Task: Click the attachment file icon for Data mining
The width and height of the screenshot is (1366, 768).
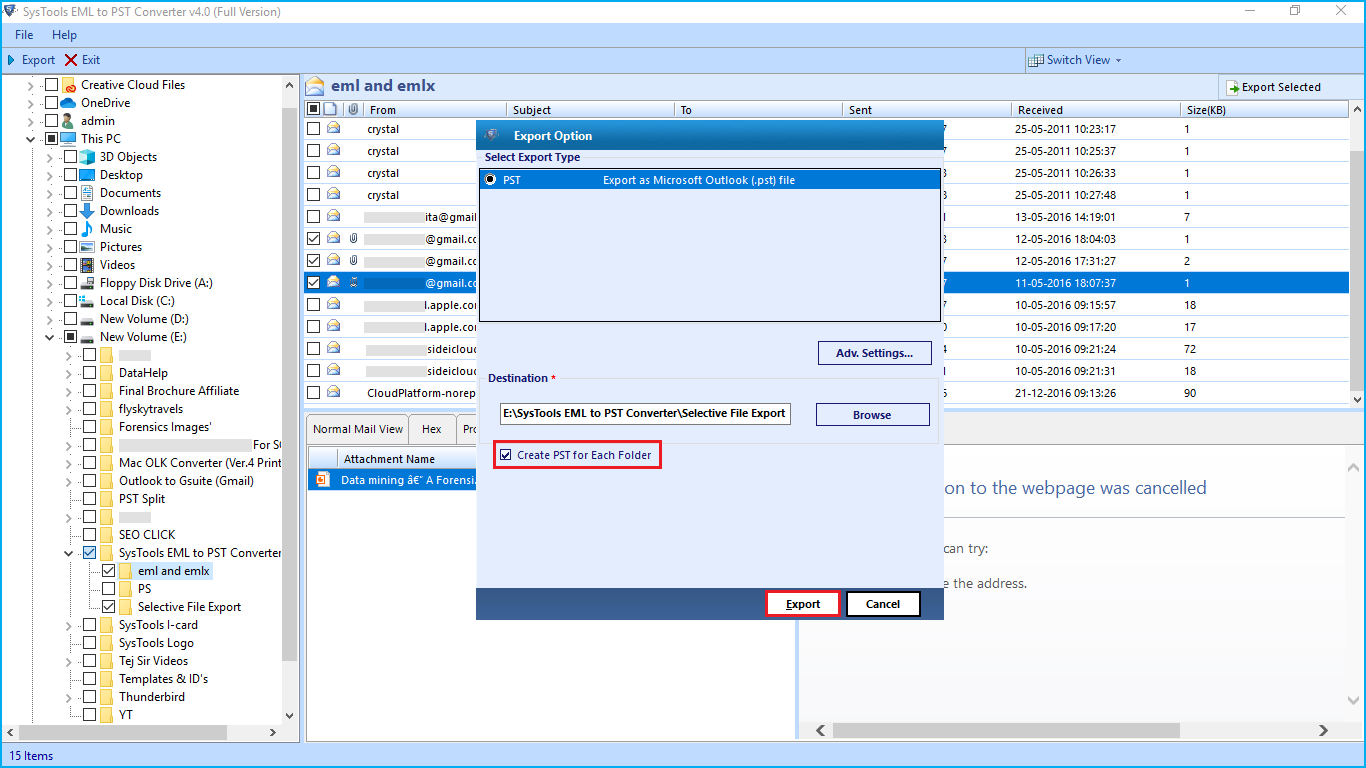Action: pos(322,480)
